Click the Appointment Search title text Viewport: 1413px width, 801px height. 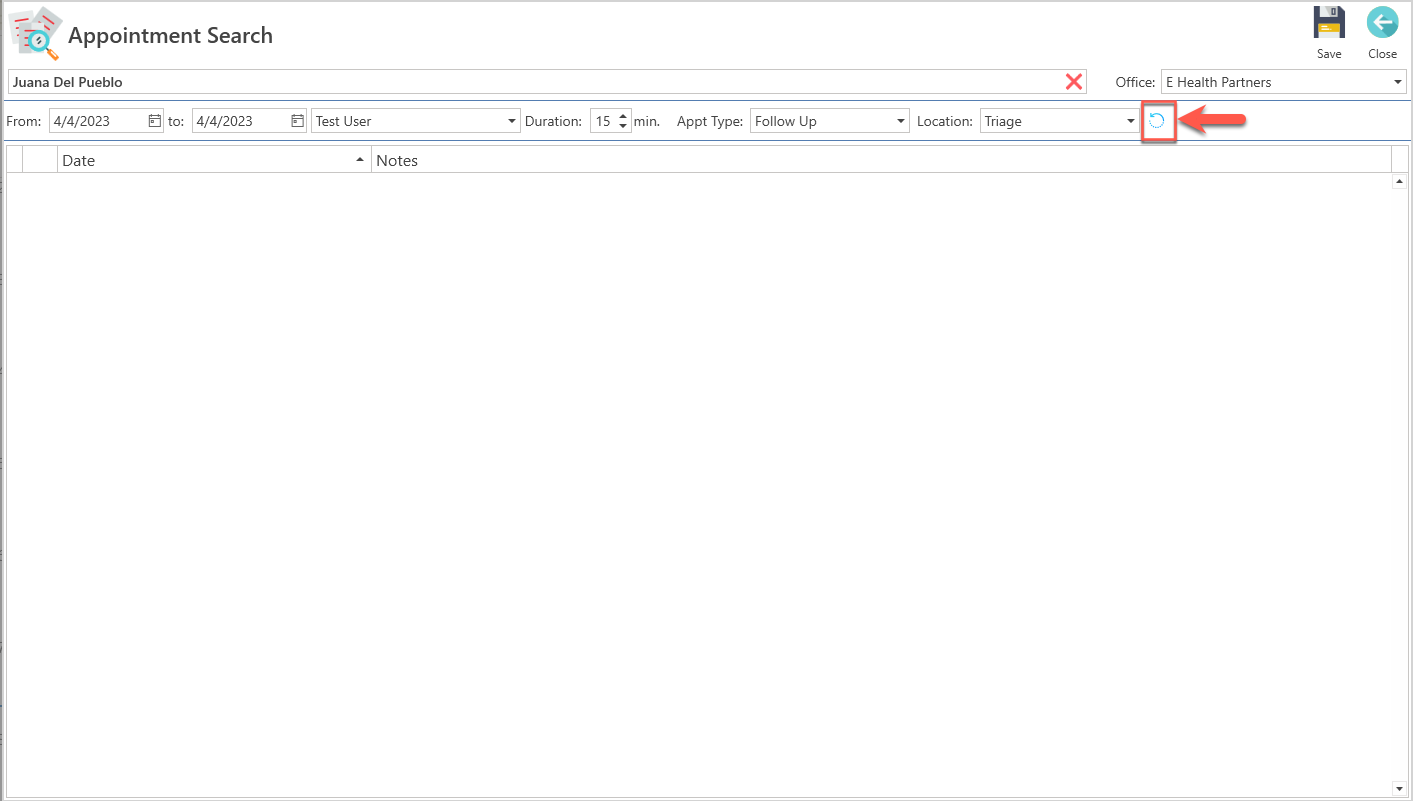[x=170, y=35]
